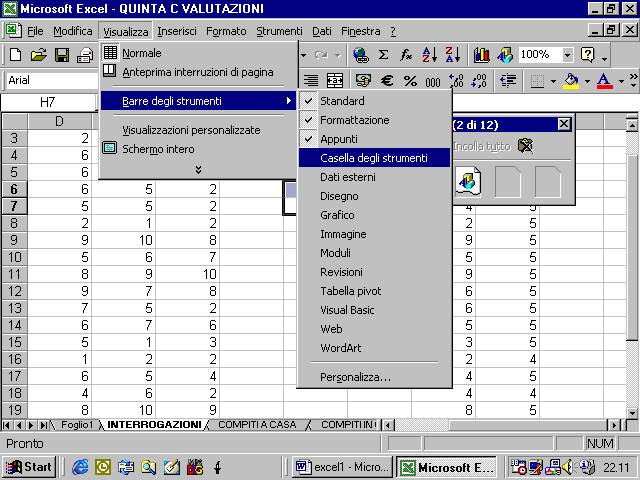Image resolution: width=640 pixels, height=480 pixels.
Task: Enable the Casella degli strumenti toolbar
Action: coord(374,158)
